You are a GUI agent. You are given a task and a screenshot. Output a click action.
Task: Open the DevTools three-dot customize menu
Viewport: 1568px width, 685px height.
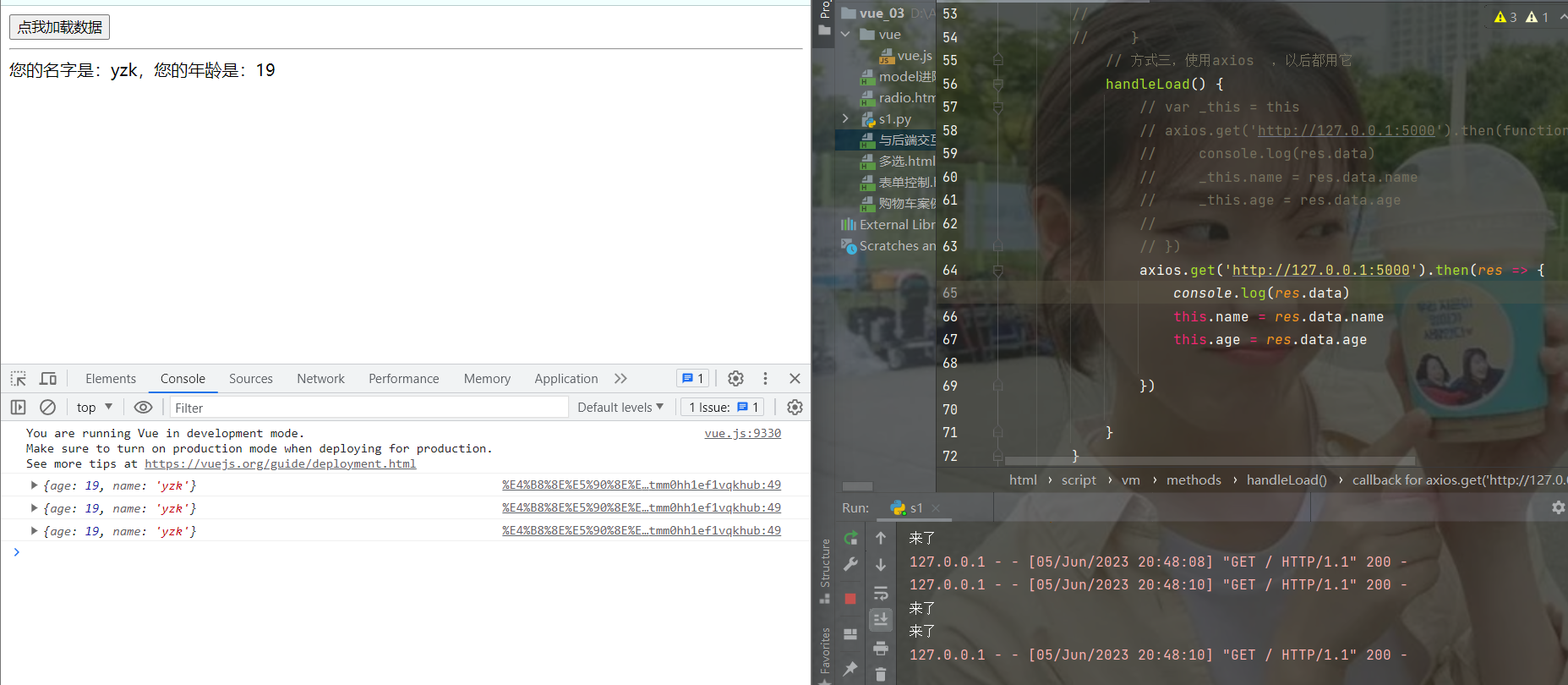(x=765, y=379)
